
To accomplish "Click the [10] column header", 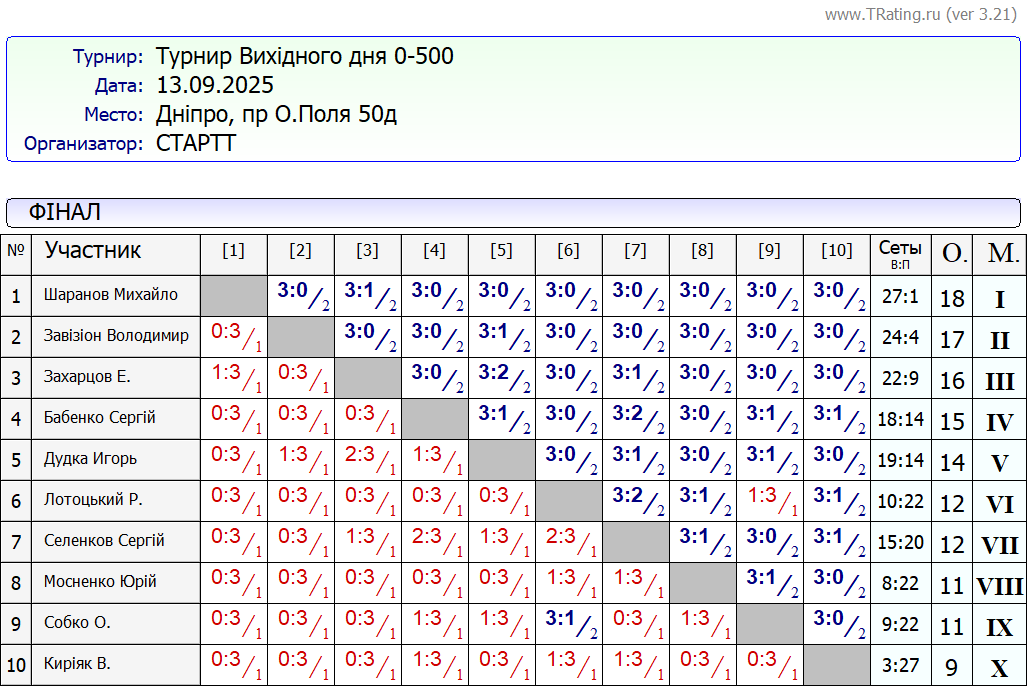I will point(836,251).
